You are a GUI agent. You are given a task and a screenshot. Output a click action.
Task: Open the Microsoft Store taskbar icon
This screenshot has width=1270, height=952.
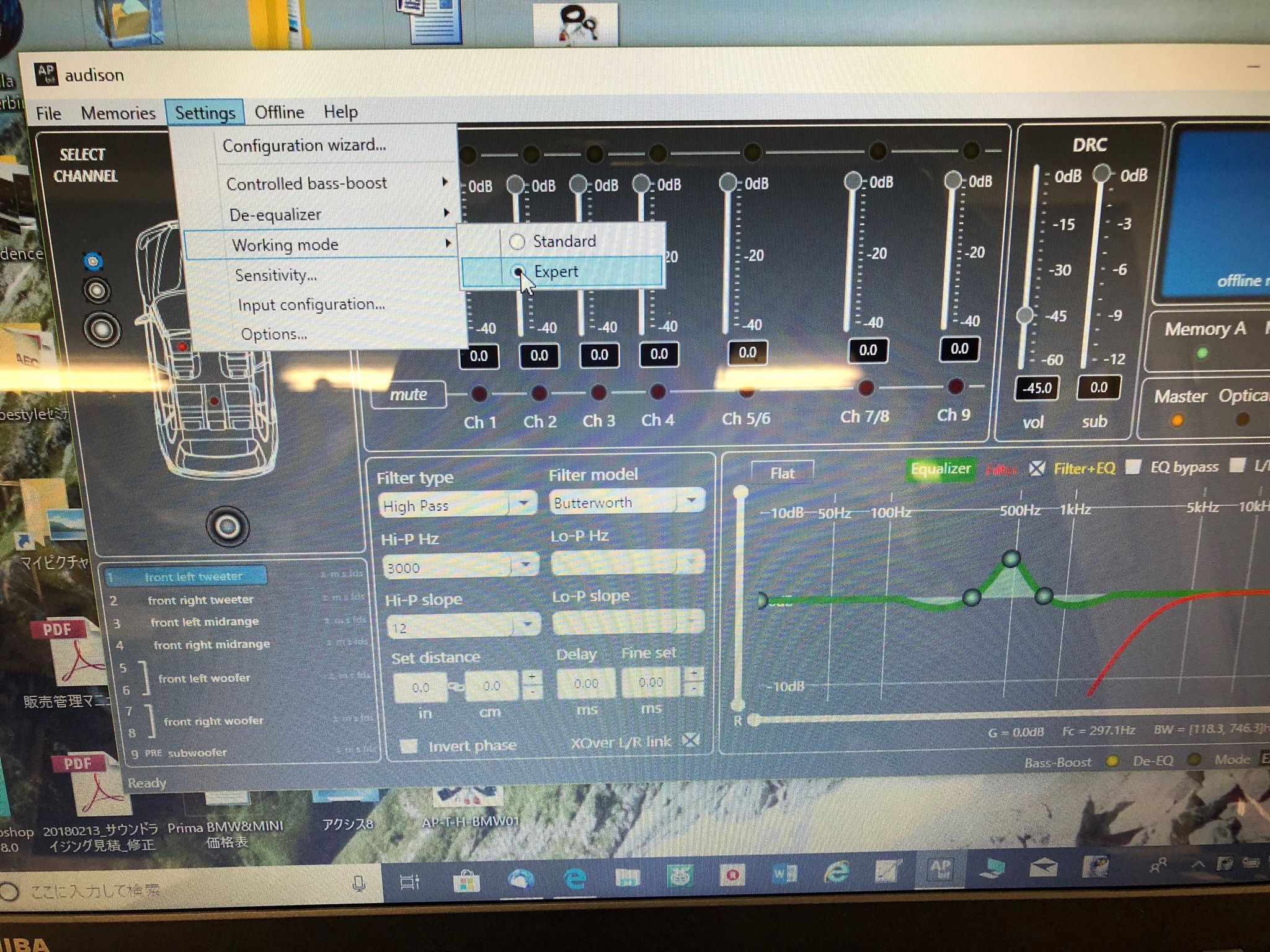(466, 881)
